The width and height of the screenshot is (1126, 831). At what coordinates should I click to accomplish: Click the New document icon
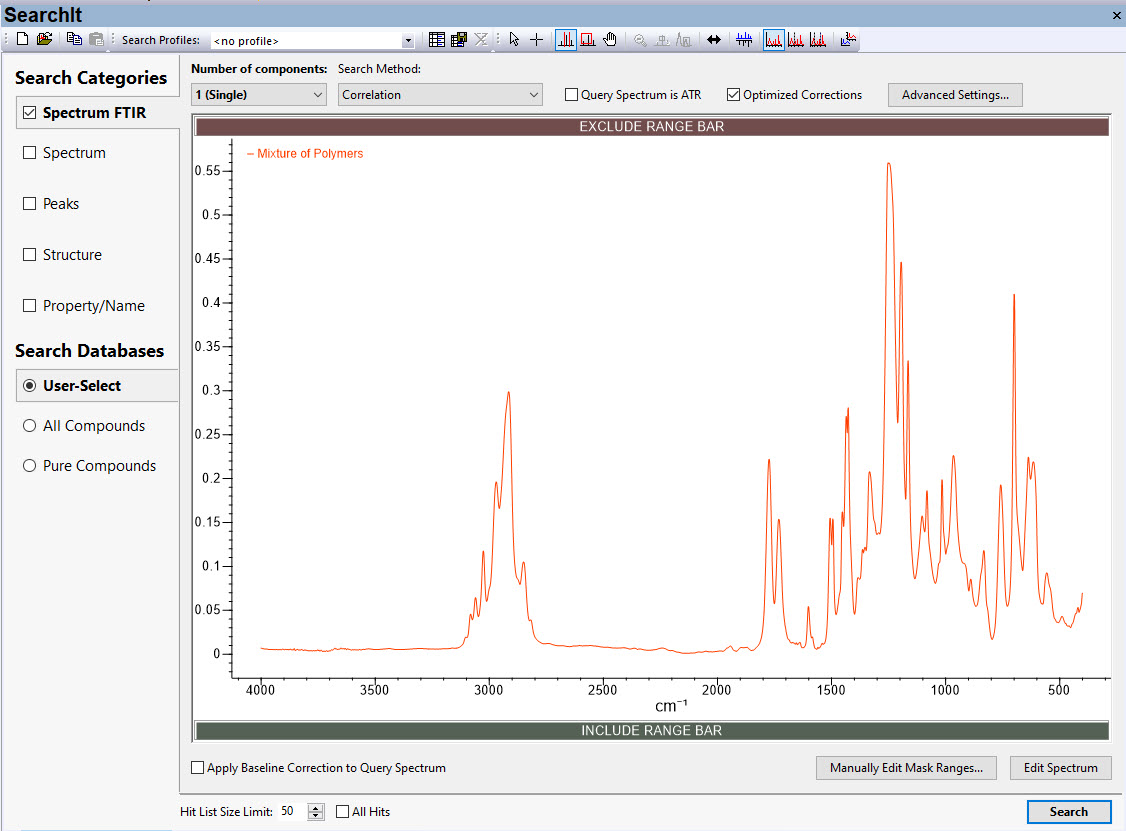click(x=23, y=40)
